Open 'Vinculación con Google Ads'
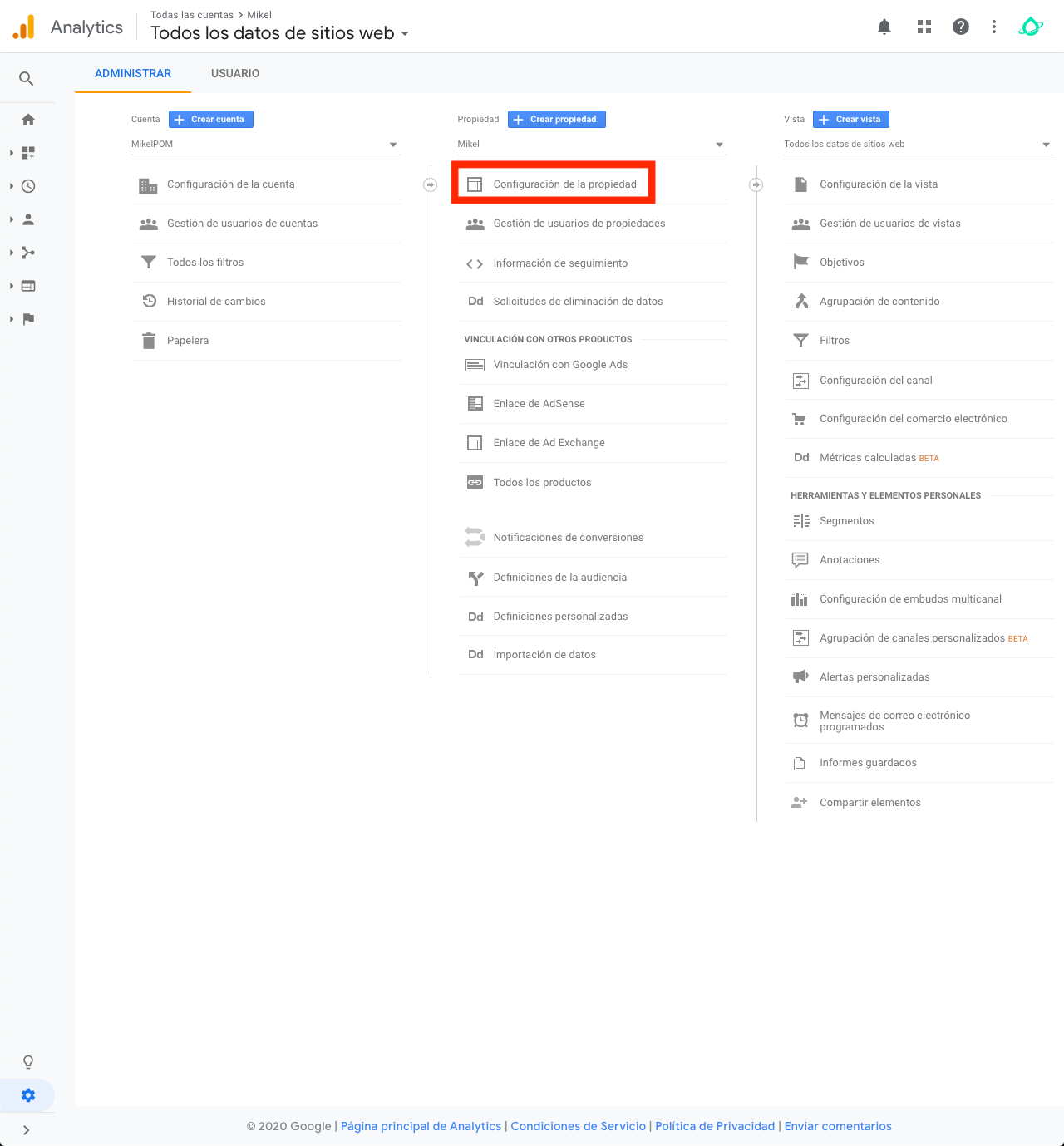The image size is (1064, 1146). [560, 364]
